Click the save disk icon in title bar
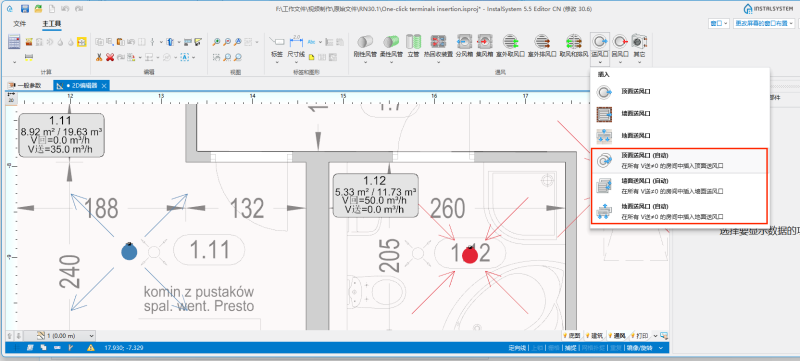The image size is (800, 361). (x=25, y=9)
